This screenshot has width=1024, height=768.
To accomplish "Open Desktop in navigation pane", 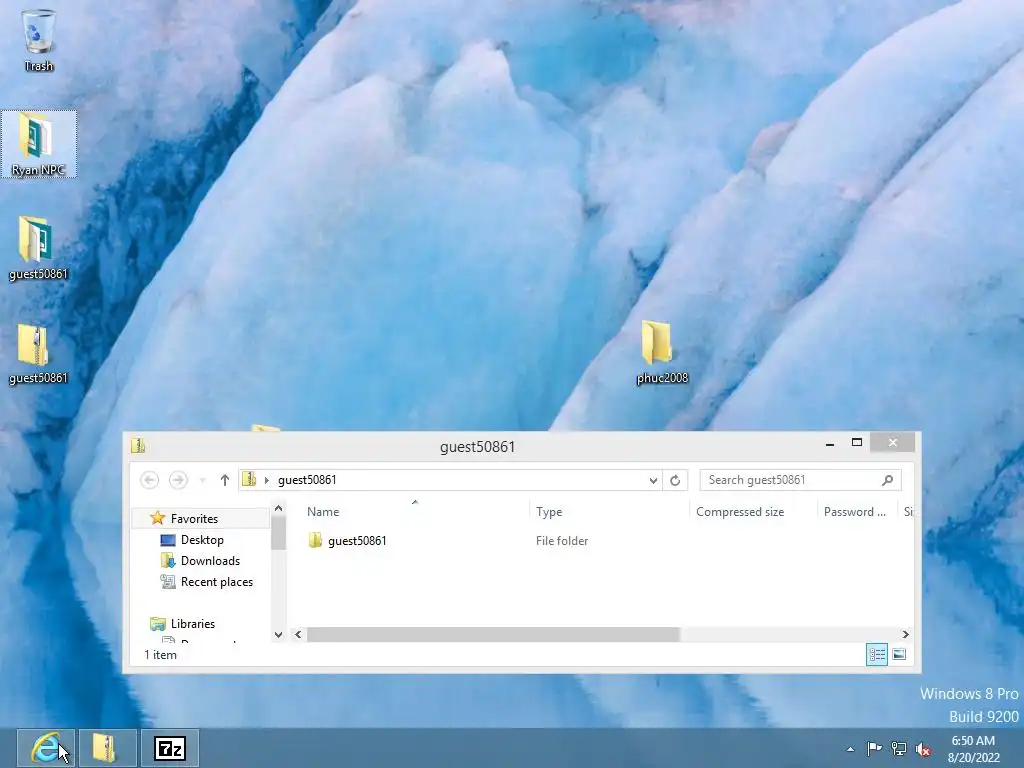I will point(202,540).
